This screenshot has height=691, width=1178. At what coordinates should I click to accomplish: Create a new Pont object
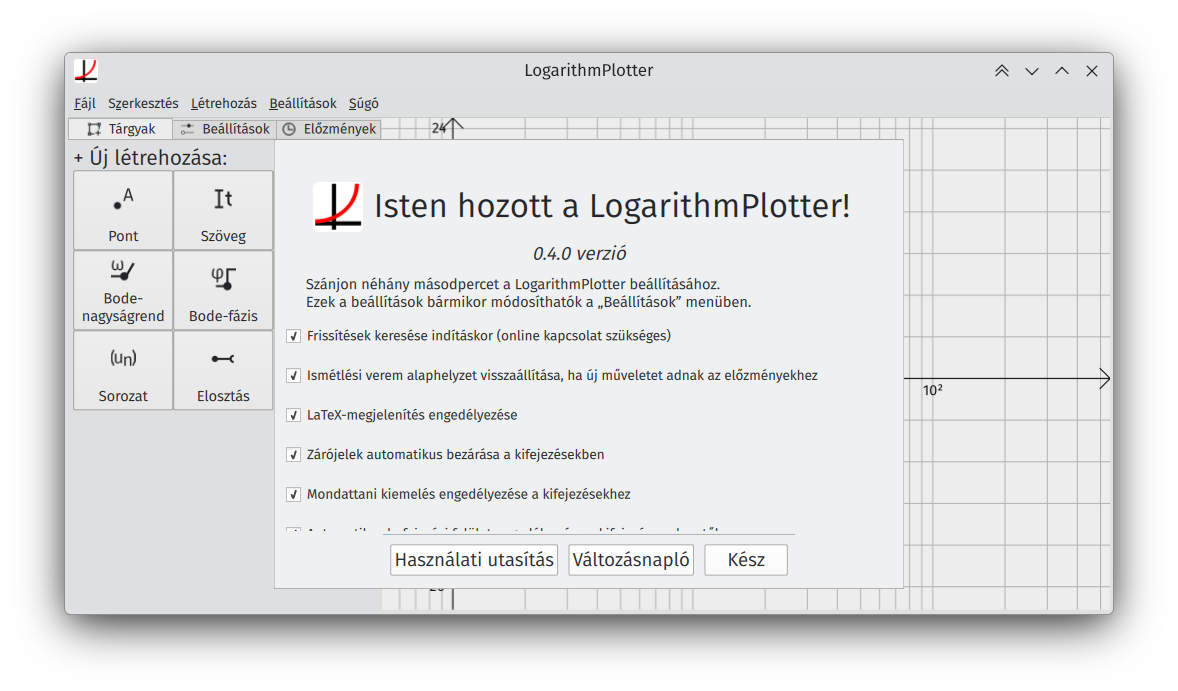pos(123,210)
